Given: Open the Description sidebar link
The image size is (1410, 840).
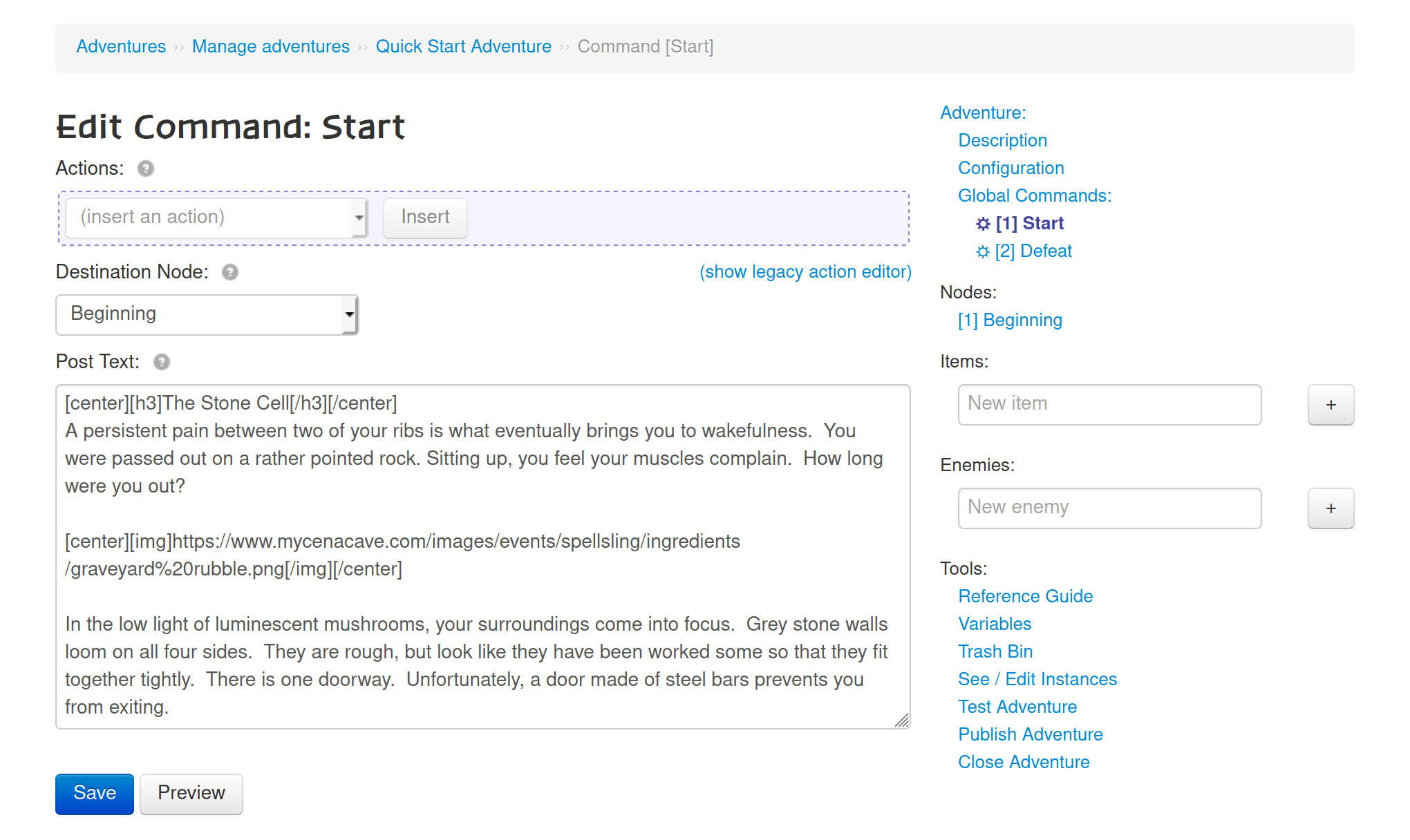Looking at the screenshot, I should pos(1002,140).
